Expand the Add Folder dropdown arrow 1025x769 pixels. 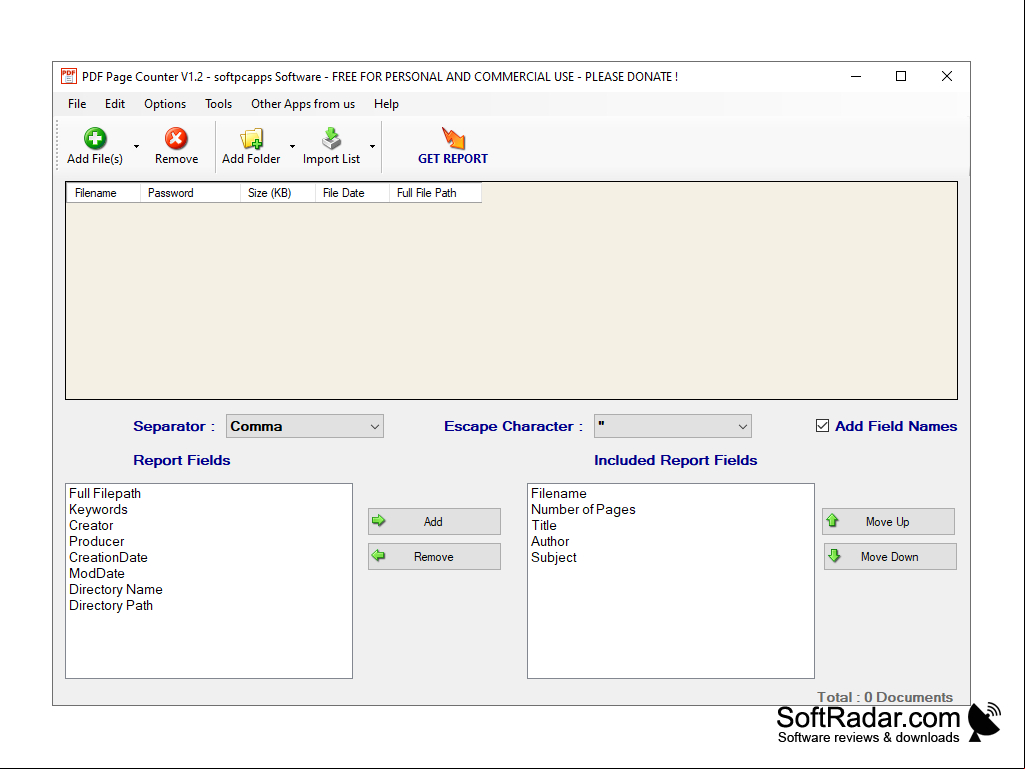point(292,146)
